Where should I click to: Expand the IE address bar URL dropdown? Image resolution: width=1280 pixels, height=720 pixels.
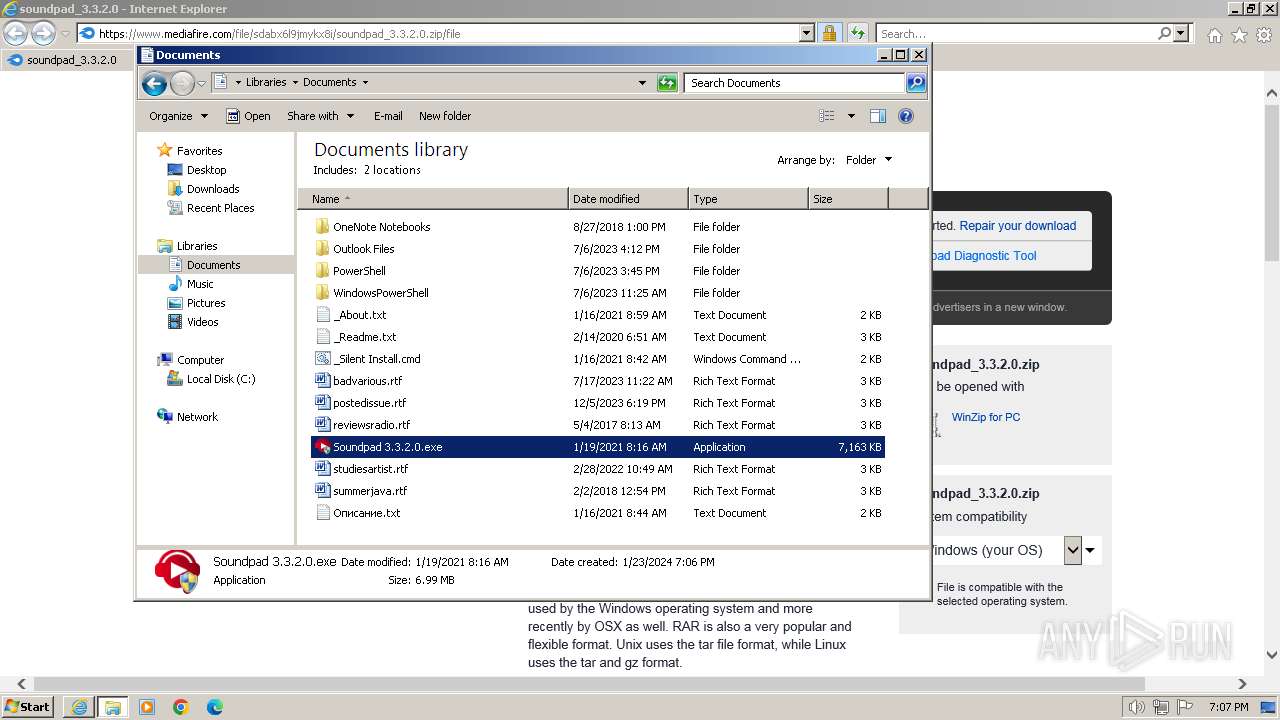pyautogui.click(x=807, y=33)
